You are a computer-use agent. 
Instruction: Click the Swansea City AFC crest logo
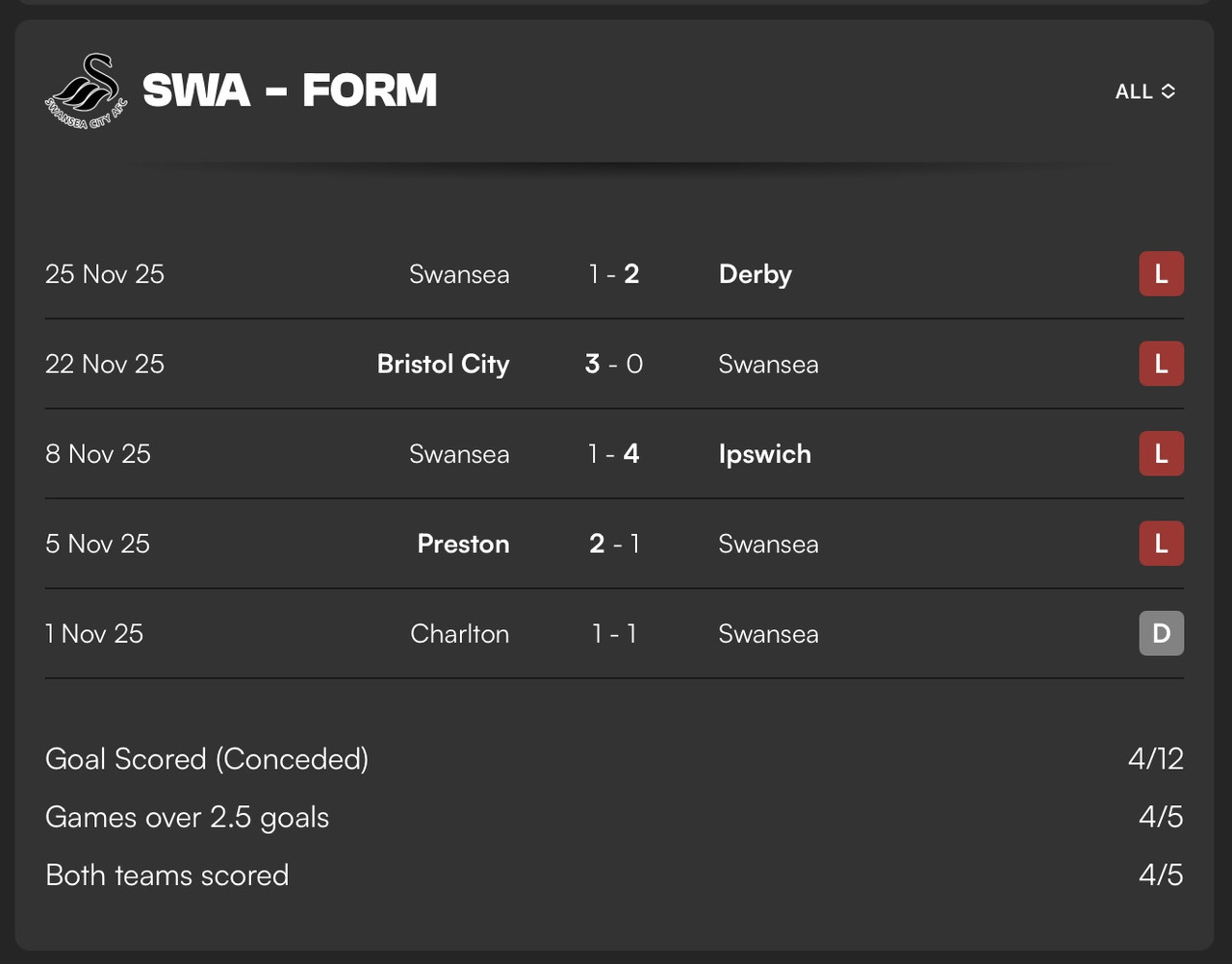85,91
